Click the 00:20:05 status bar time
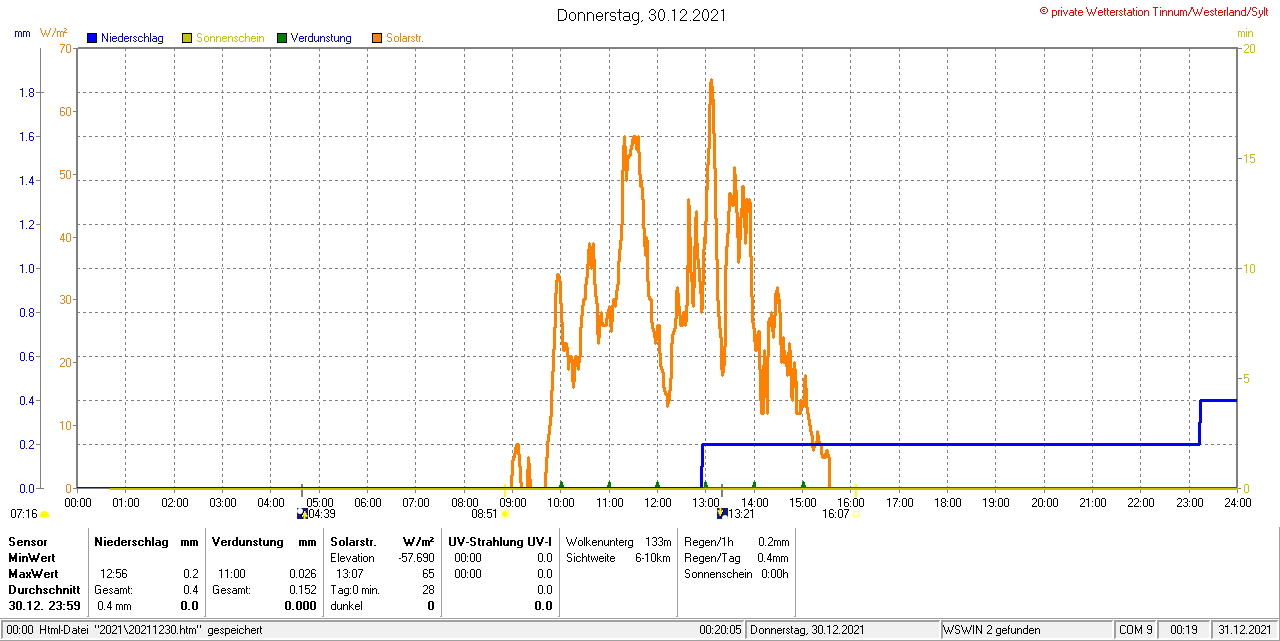Viewport: 1280px width, 641px height. [720, 630]
